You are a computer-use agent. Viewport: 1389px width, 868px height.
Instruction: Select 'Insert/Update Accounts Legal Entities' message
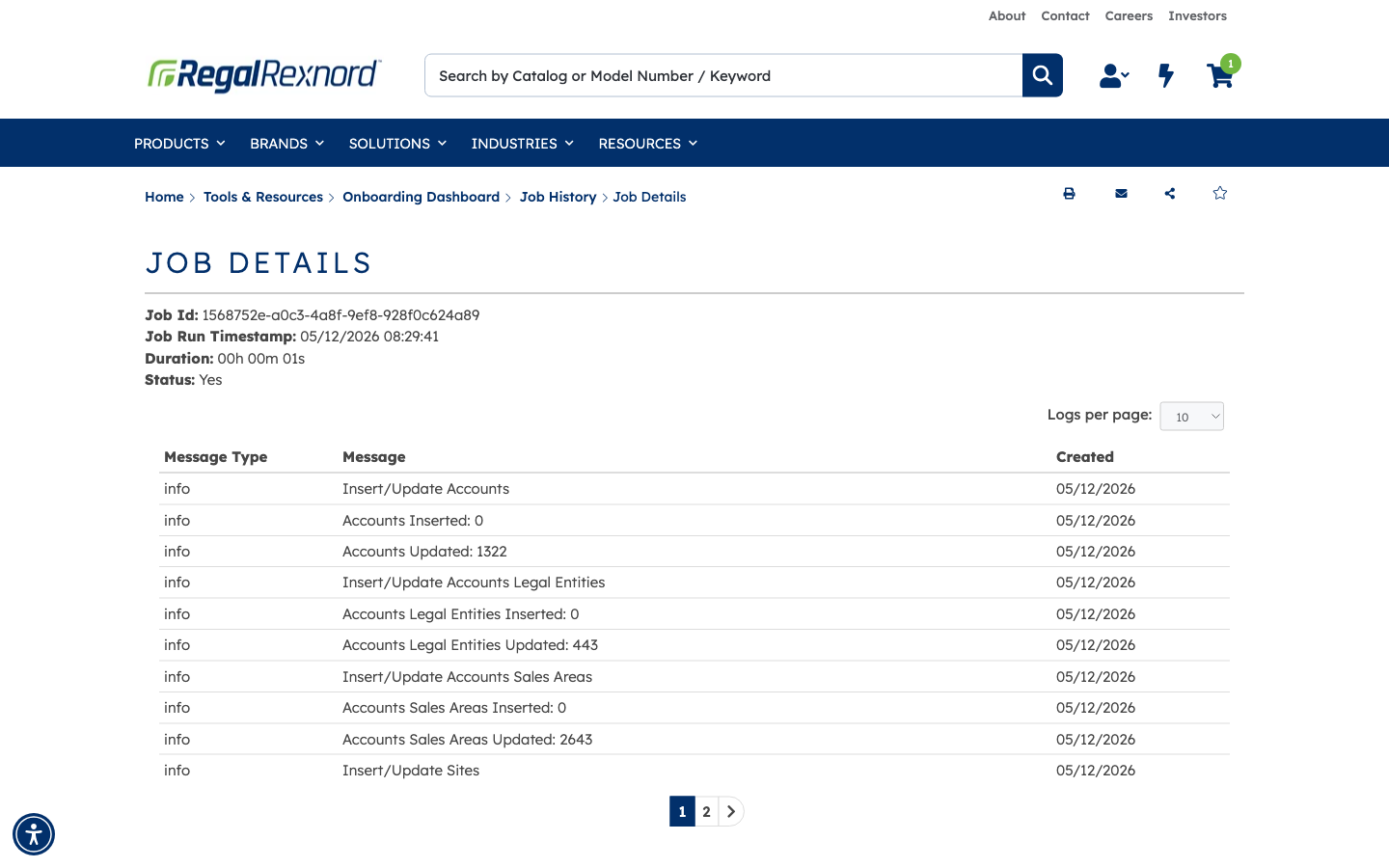tap(474, 583)
